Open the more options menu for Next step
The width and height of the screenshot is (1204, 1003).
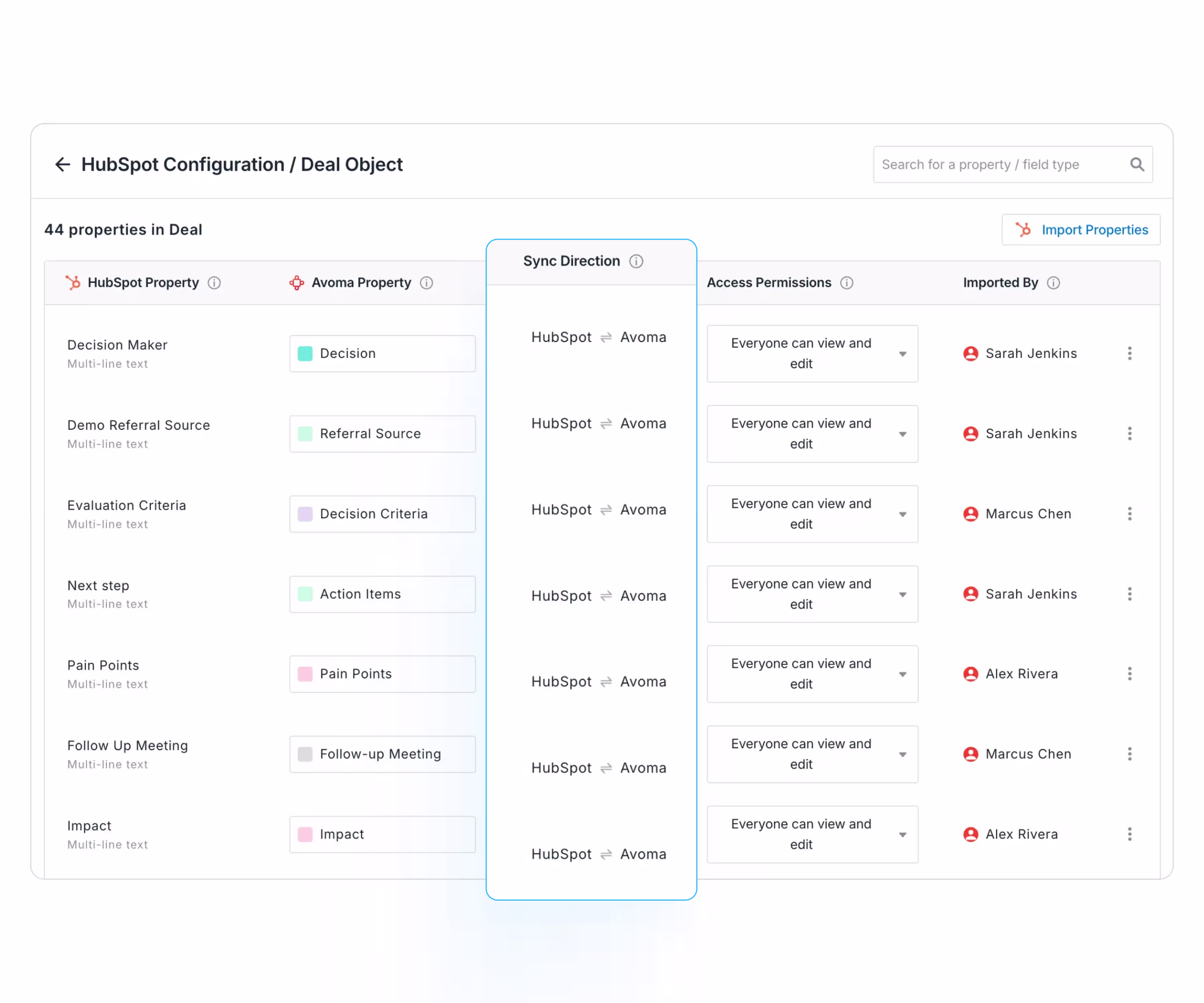point(1130,594)
